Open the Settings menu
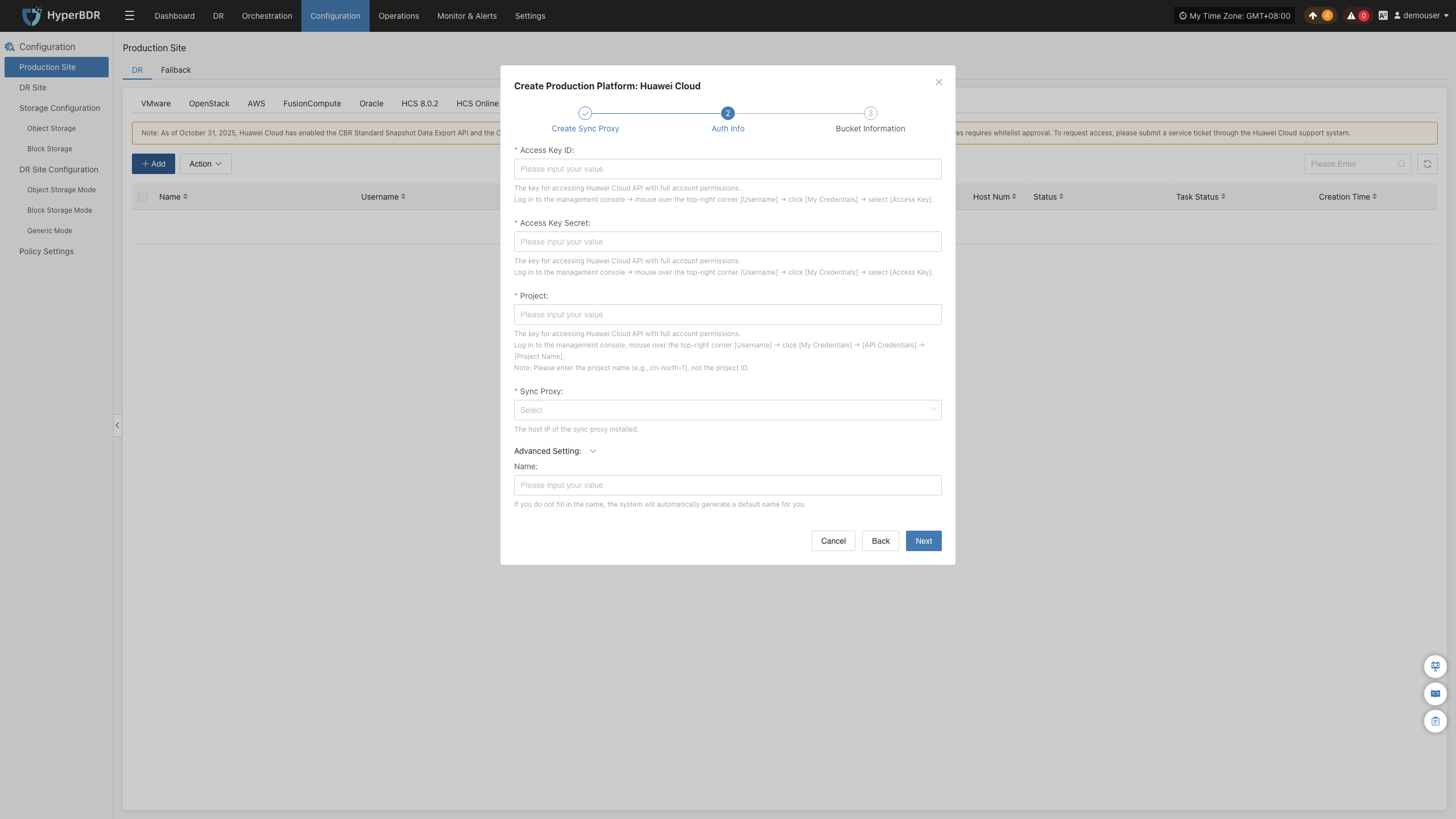Viewport: 1456px width, 819px height. point(530,16)
